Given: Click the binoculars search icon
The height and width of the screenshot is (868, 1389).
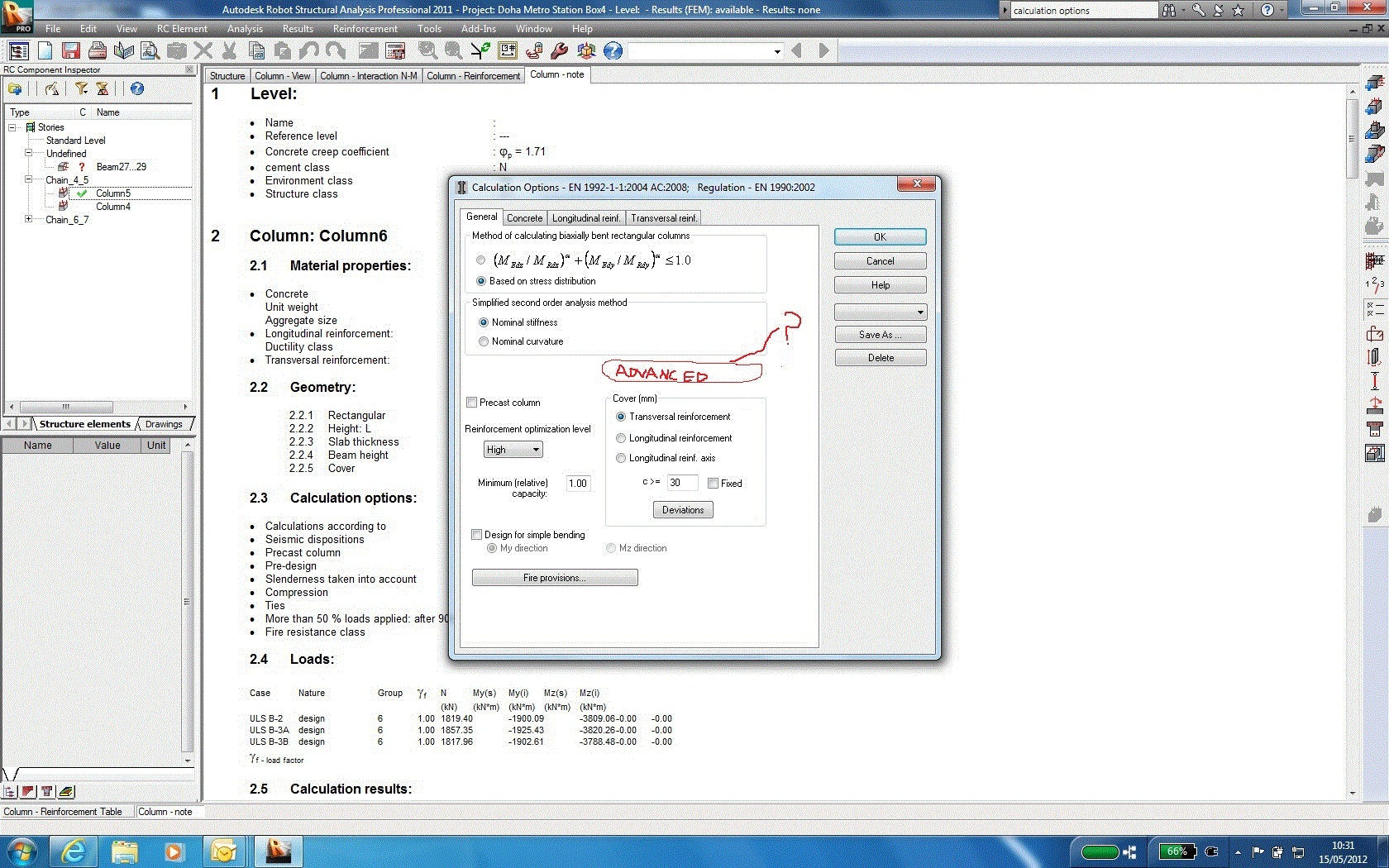Looking at the screenshot, I should 1169,10.
